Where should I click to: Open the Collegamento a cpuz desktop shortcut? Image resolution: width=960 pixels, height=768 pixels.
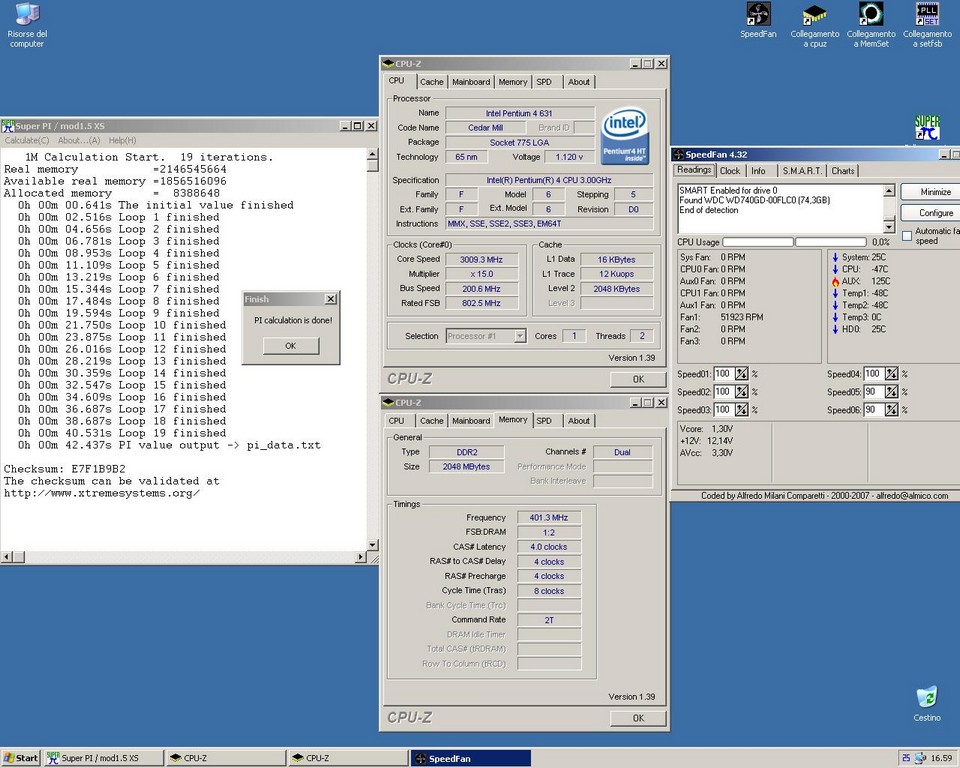[814, 24]
